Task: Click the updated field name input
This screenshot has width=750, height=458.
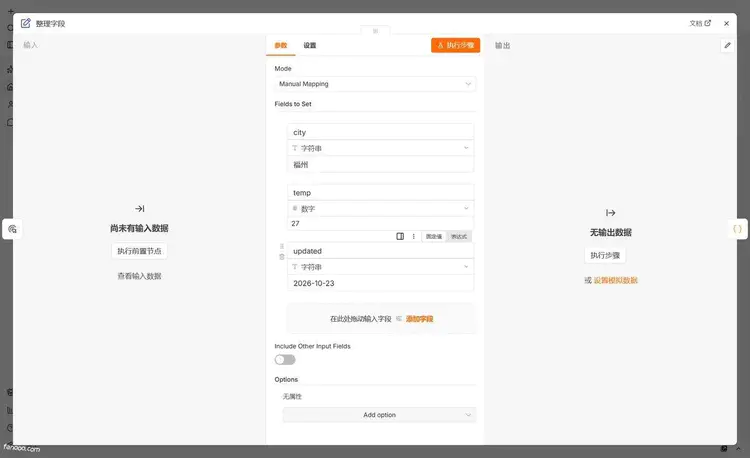Action: [380, 251]
